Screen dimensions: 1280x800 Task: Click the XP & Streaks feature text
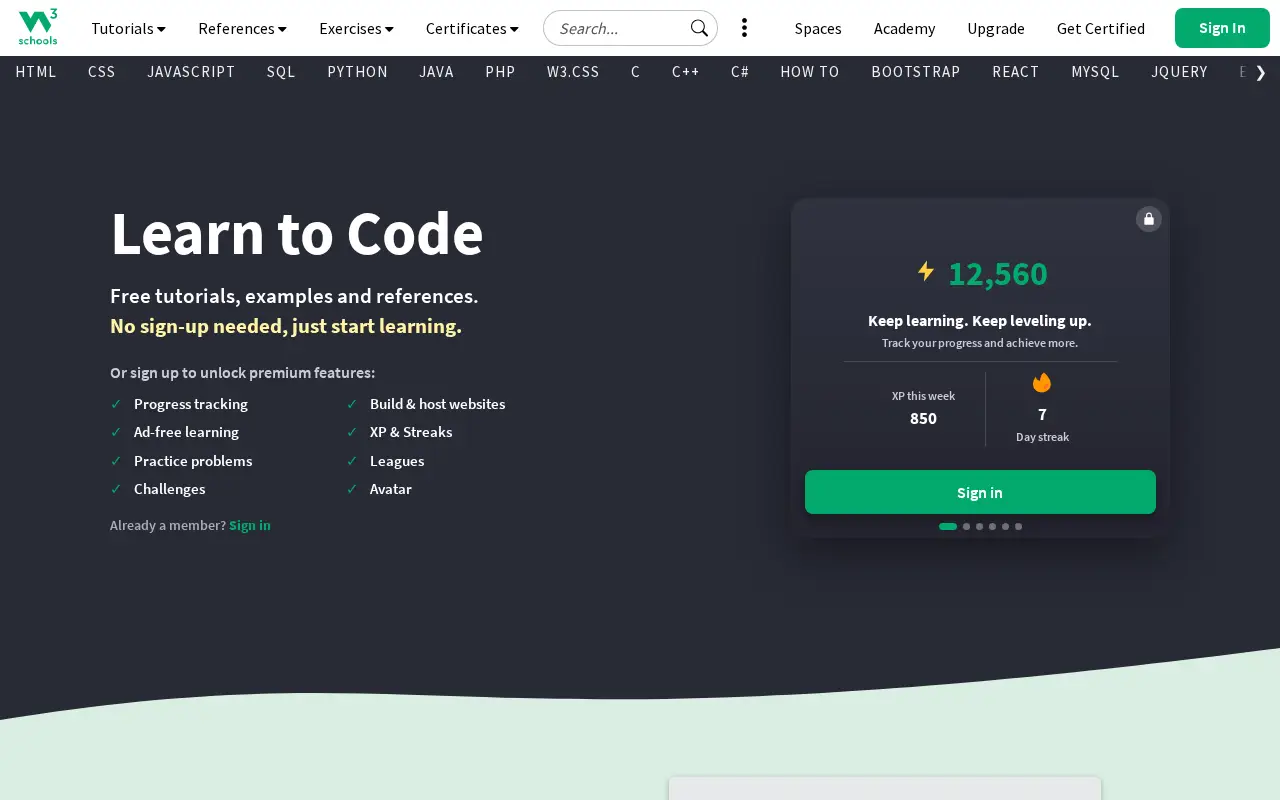point(411,432)
